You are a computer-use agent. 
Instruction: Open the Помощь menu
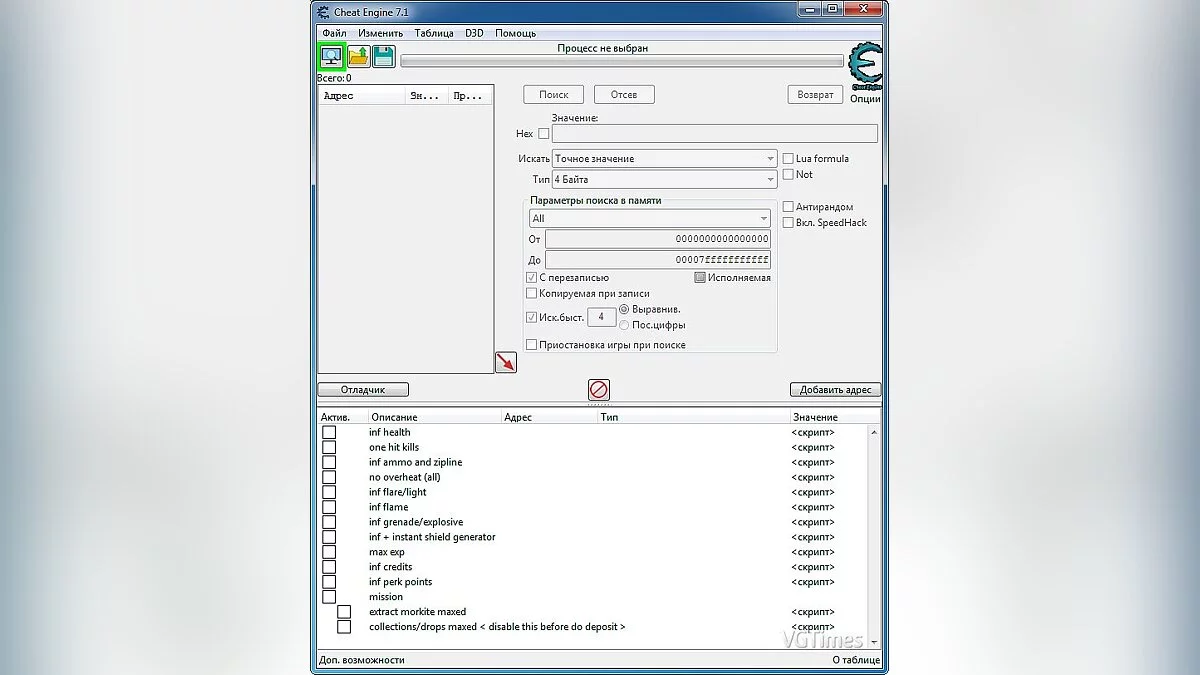(515, 33)
